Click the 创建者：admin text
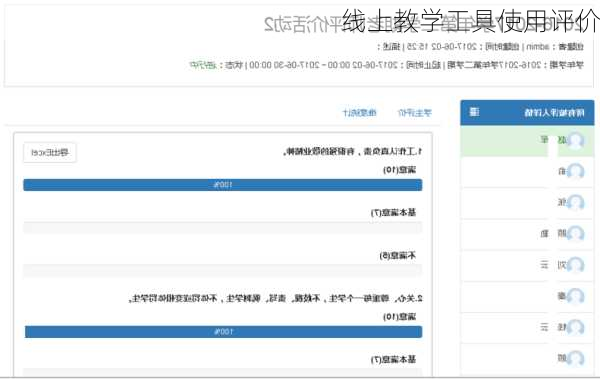 click(555, 47)
